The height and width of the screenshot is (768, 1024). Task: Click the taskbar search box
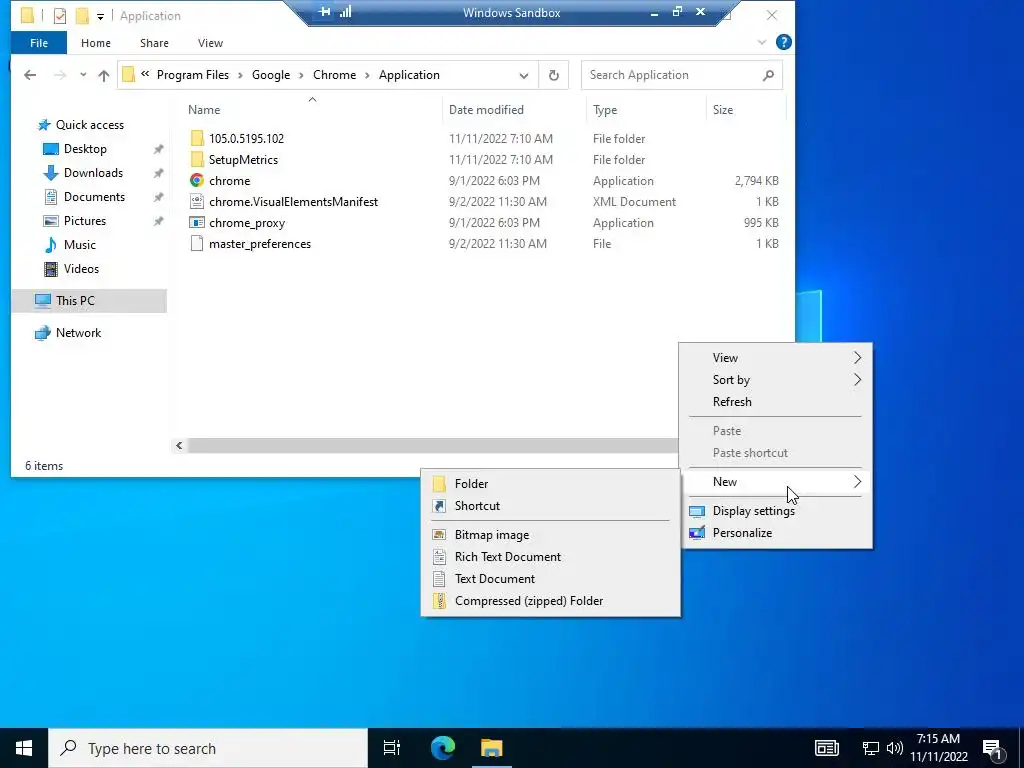click(x=208, y=748)
